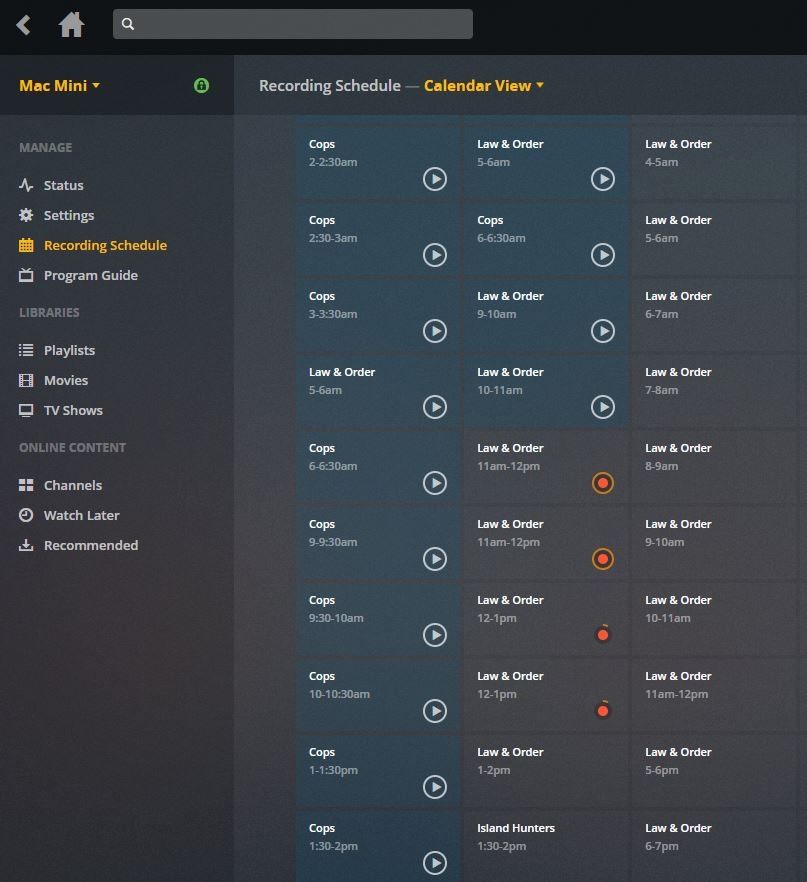Click record icon on first Law & Order 11am-12pm

tap(603, 483)
